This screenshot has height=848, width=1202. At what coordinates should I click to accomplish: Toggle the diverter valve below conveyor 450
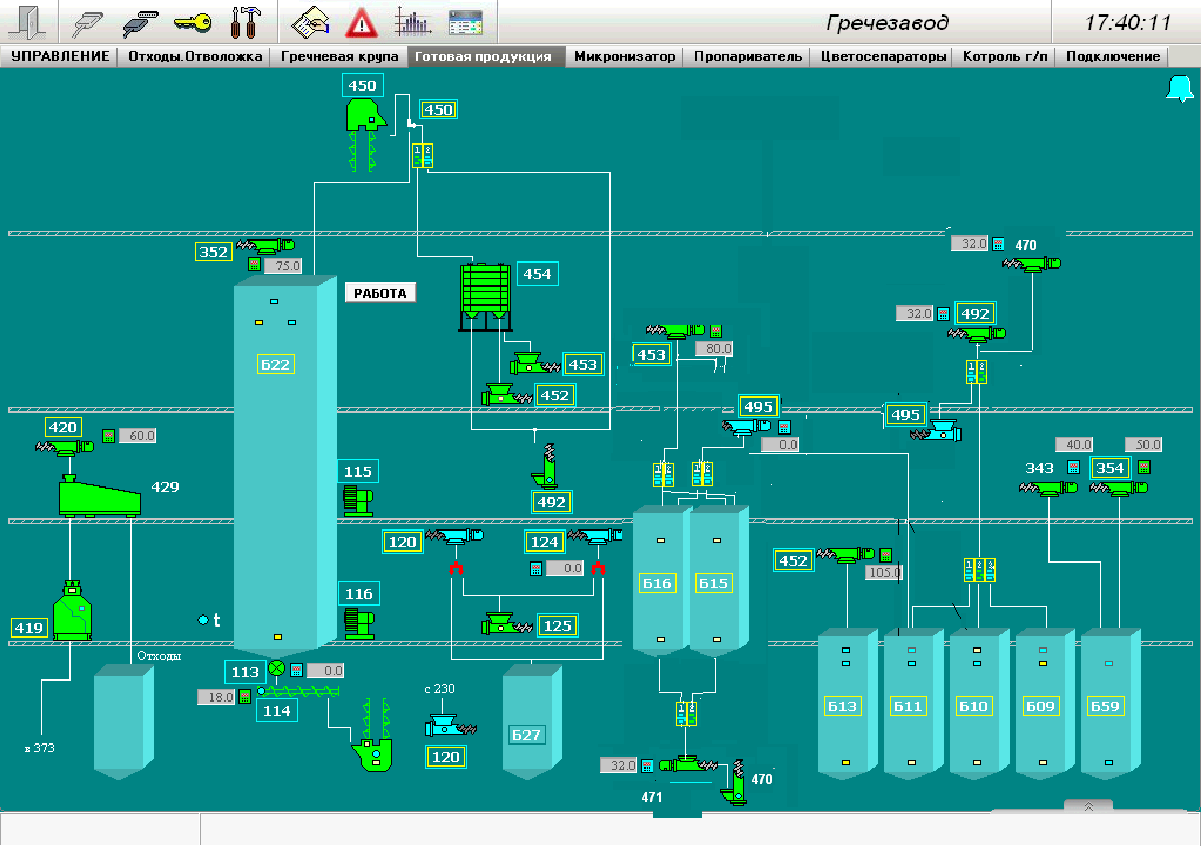tap(423, 155)
